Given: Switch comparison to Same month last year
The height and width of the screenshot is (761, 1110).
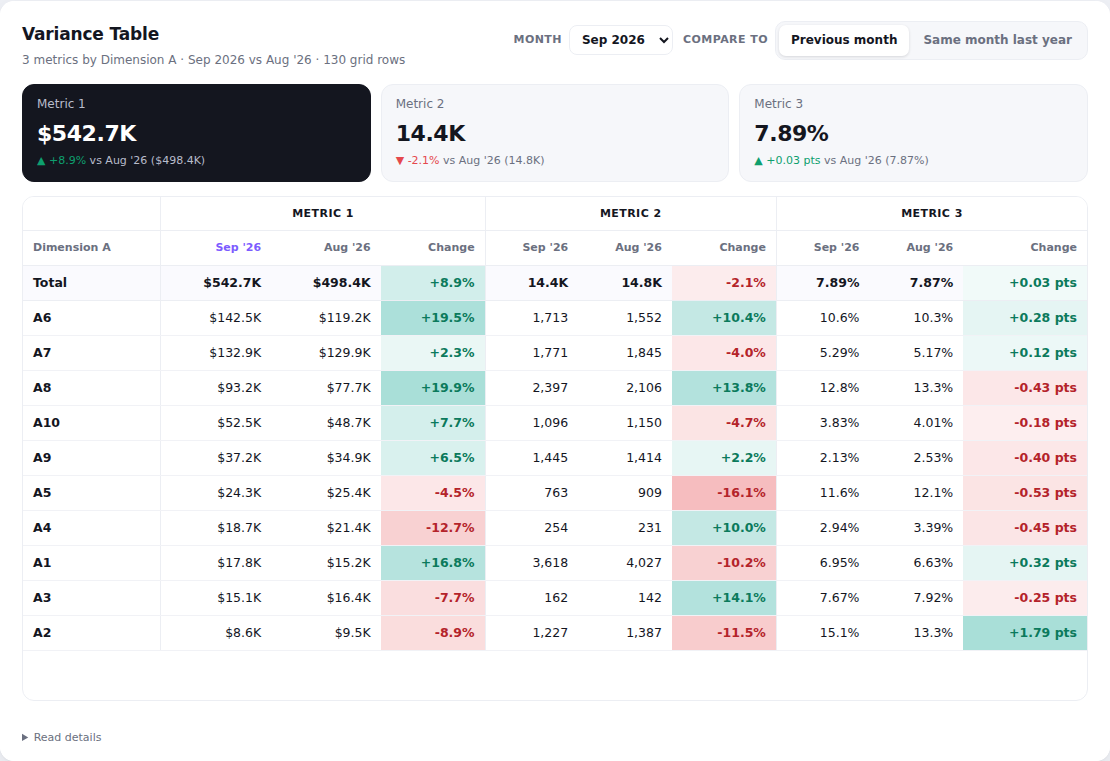Looking at the screenshot, I should click(x=997, y=40).
